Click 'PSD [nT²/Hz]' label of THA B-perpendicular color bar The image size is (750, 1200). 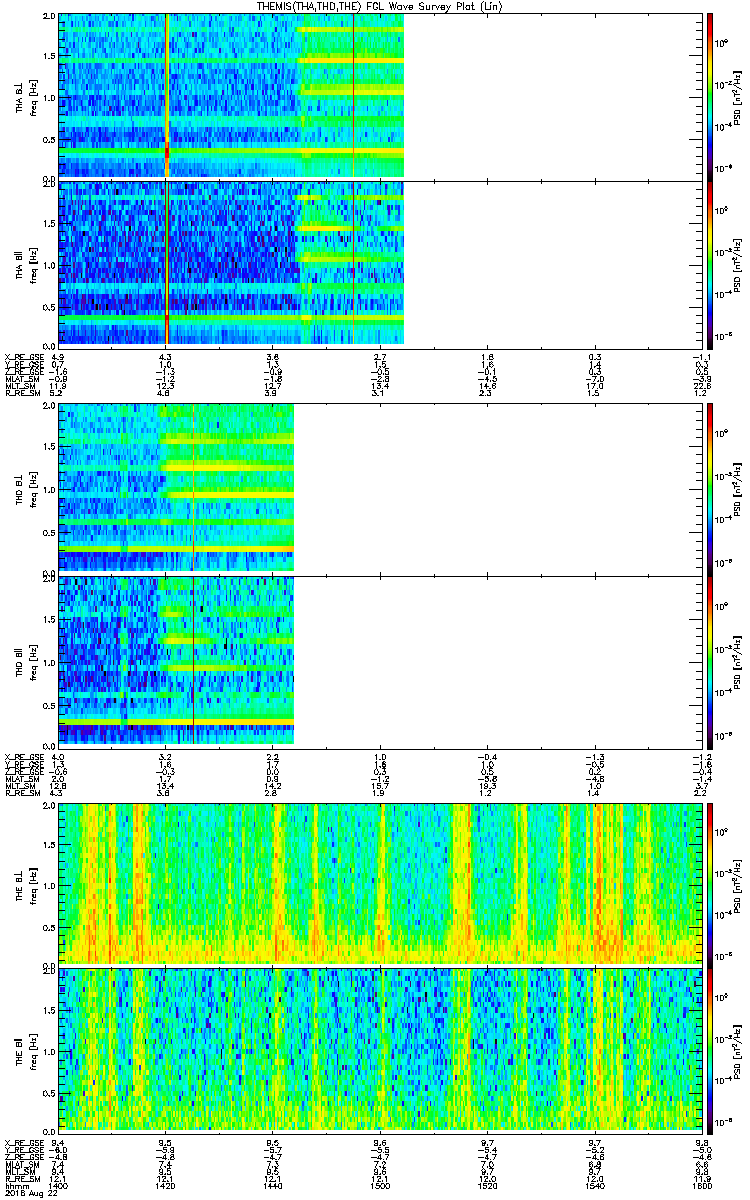click(739, 96)
